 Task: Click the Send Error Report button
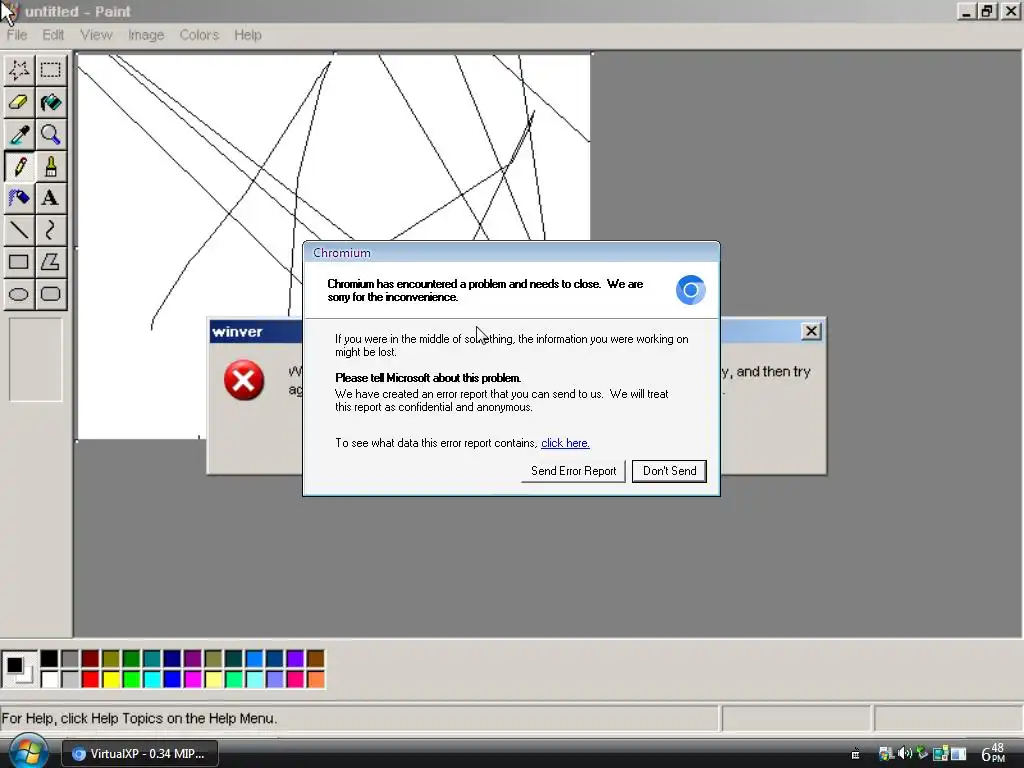[x=573, y=471]
